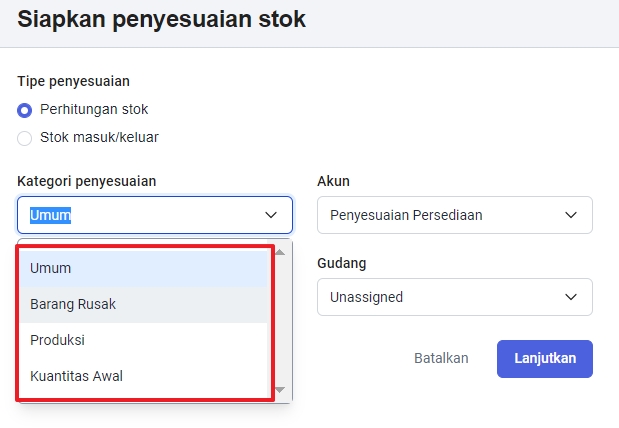Click the list's scroll-down arrow
The image size is (619, 428).
tap(280, 390)
